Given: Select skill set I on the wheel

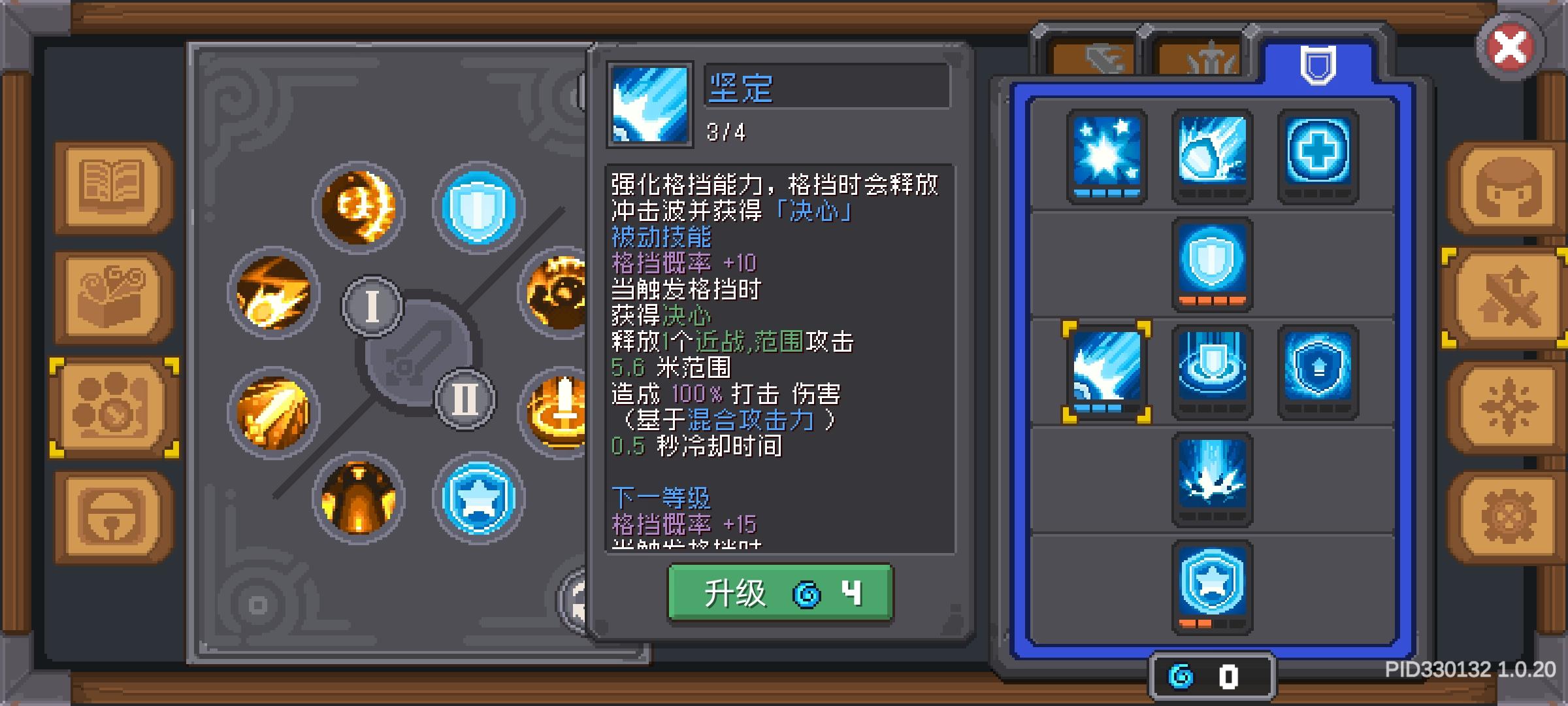Looking at the screenshot, I should click(x=372, y=306).
